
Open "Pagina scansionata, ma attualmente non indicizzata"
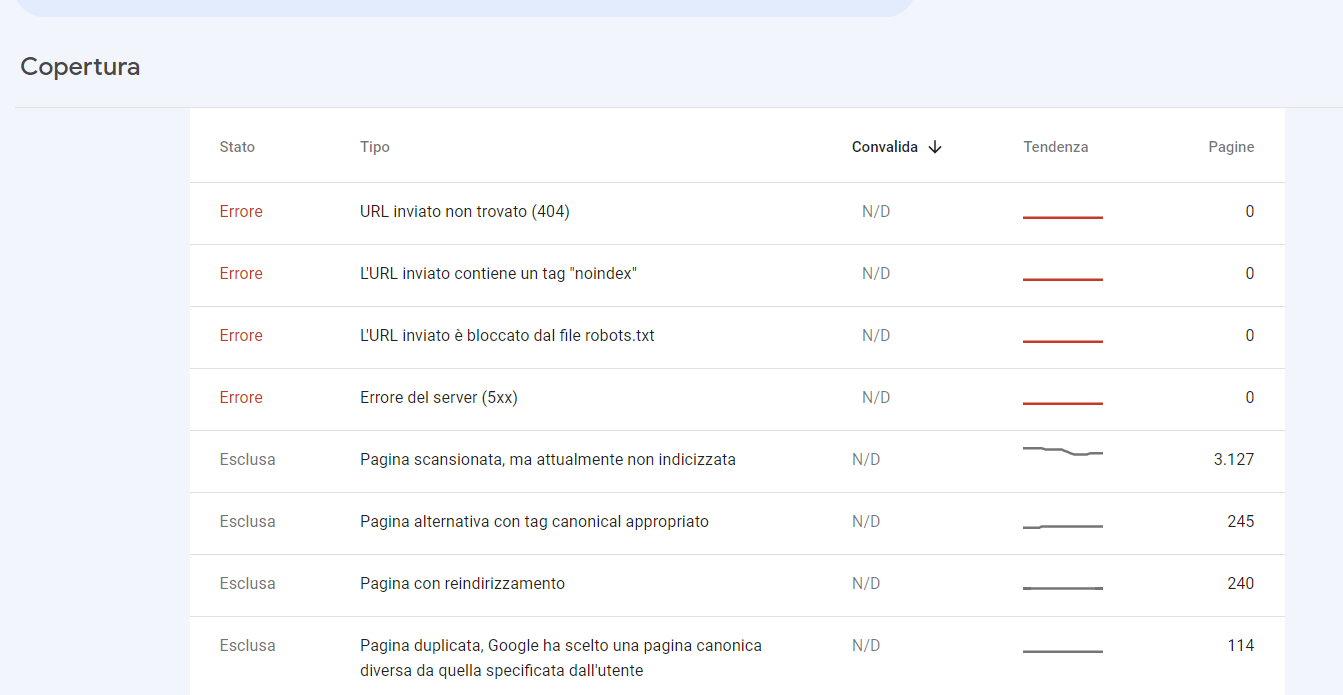(x=548, y=460)
